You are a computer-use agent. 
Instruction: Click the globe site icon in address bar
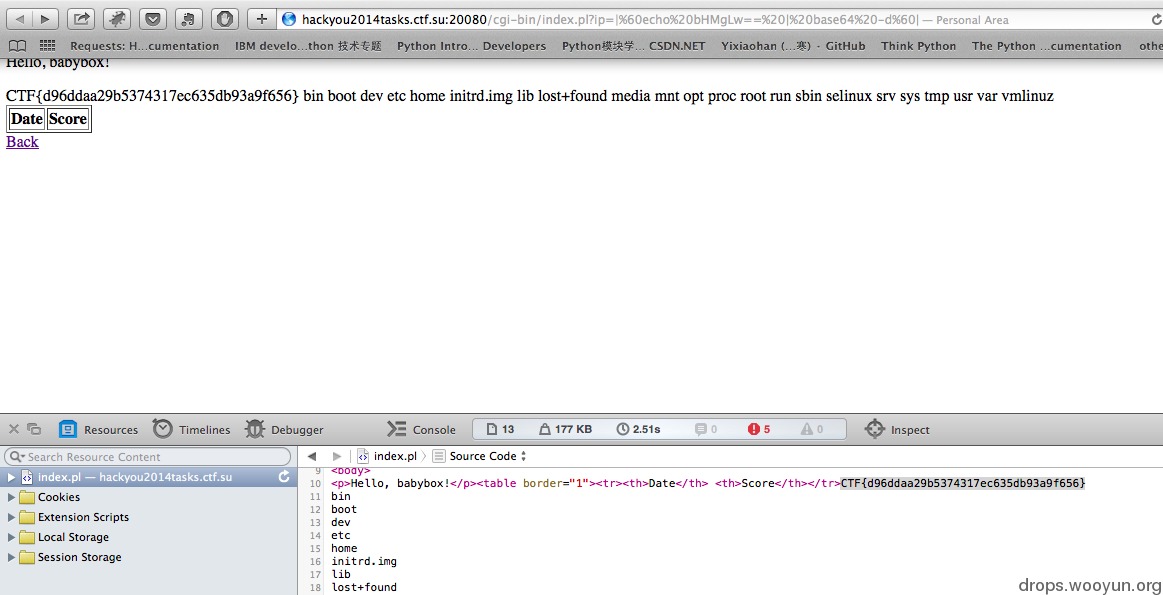[289, 19]
